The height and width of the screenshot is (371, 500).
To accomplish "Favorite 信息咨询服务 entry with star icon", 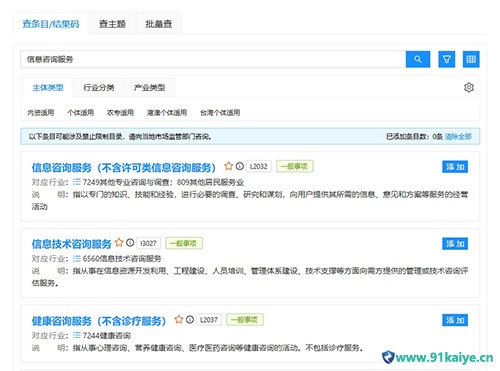I will coord(228,166).
